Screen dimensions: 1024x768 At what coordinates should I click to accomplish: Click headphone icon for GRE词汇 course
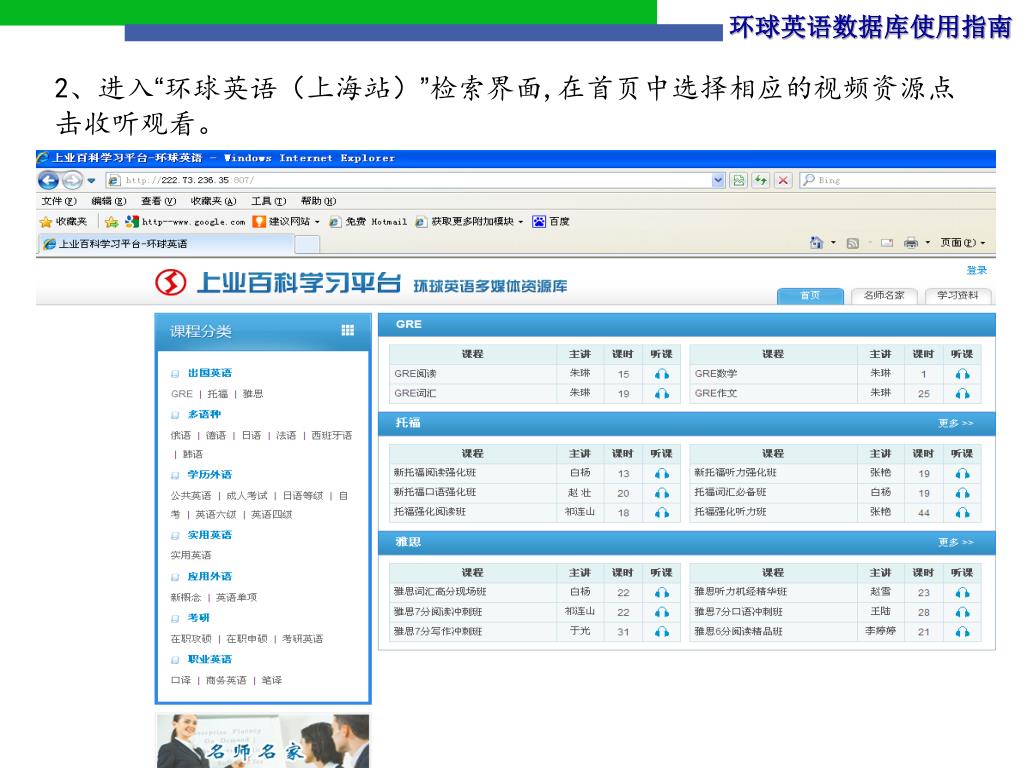(662, 394)
